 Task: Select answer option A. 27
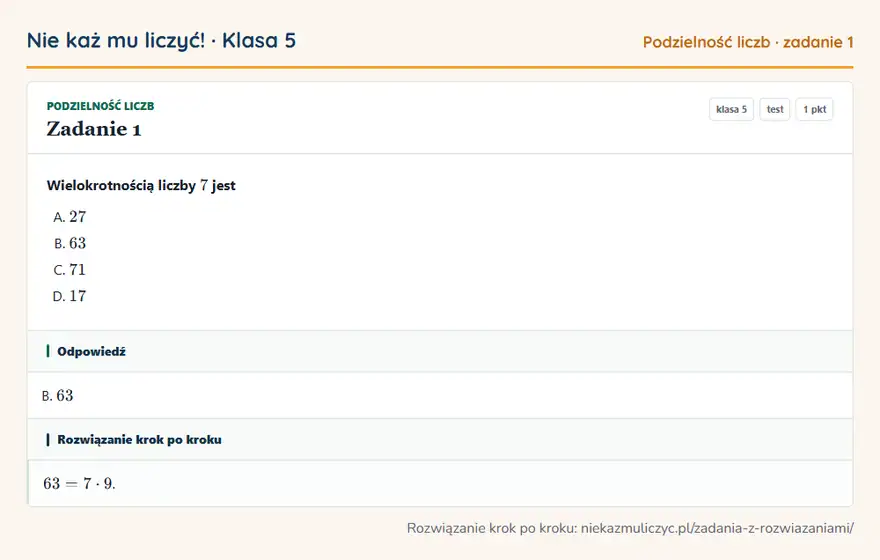[x=70, y=217]
